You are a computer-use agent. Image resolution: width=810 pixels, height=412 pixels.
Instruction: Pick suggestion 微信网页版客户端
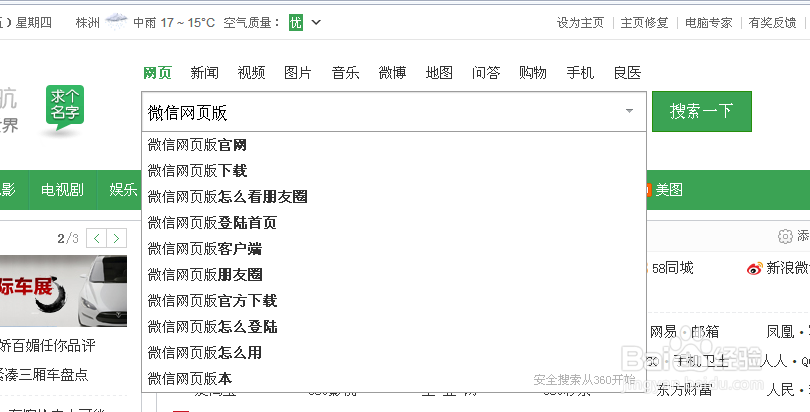coord(394,249)
